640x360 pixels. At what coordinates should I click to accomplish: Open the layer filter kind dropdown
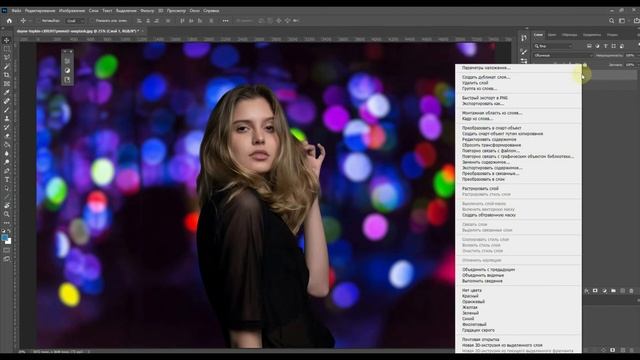[x=554, y=46]
